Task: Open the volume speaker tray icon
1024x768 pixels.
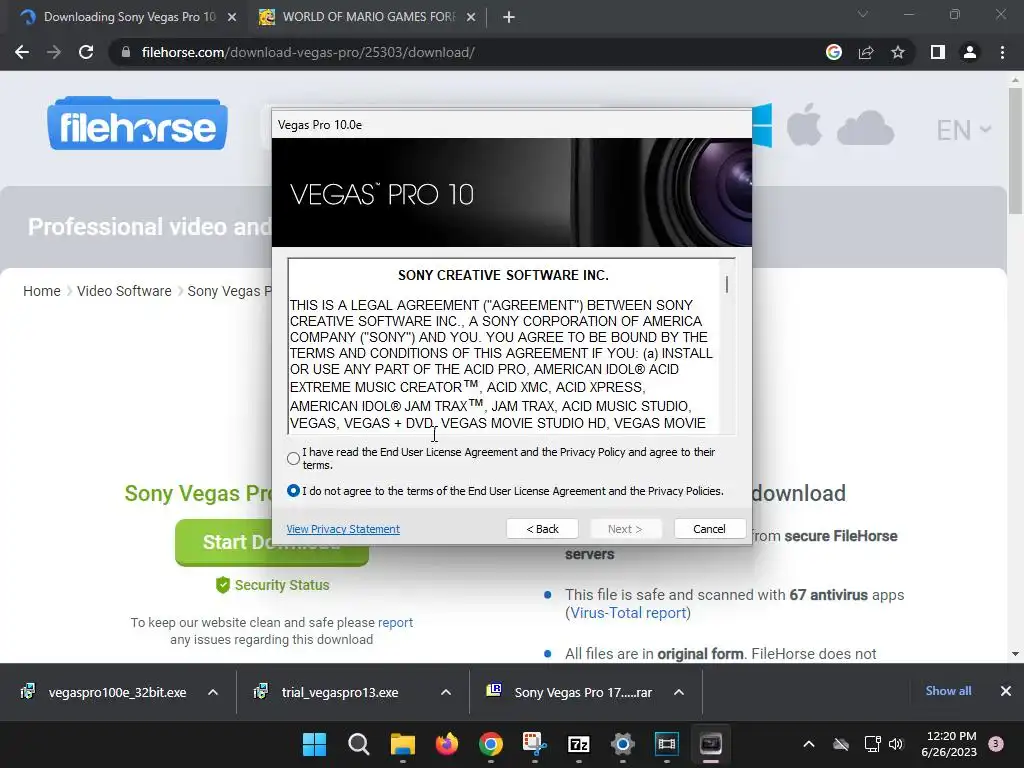Action: point(896,744)
